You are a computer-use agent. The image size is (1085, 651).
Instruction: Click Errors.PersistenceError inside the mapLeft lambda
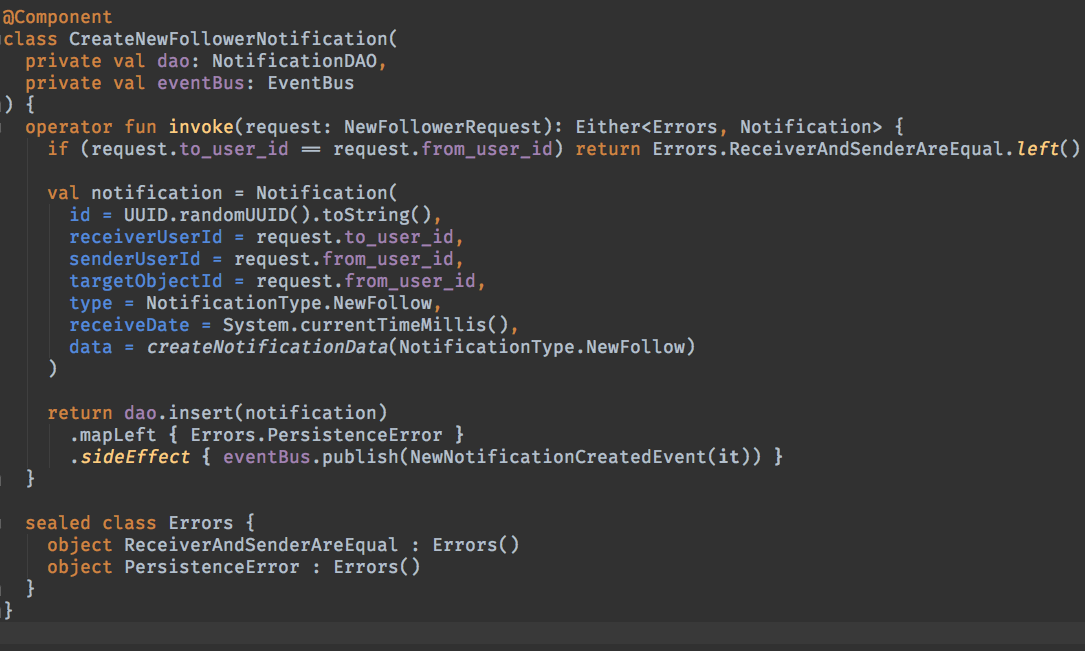316,435
